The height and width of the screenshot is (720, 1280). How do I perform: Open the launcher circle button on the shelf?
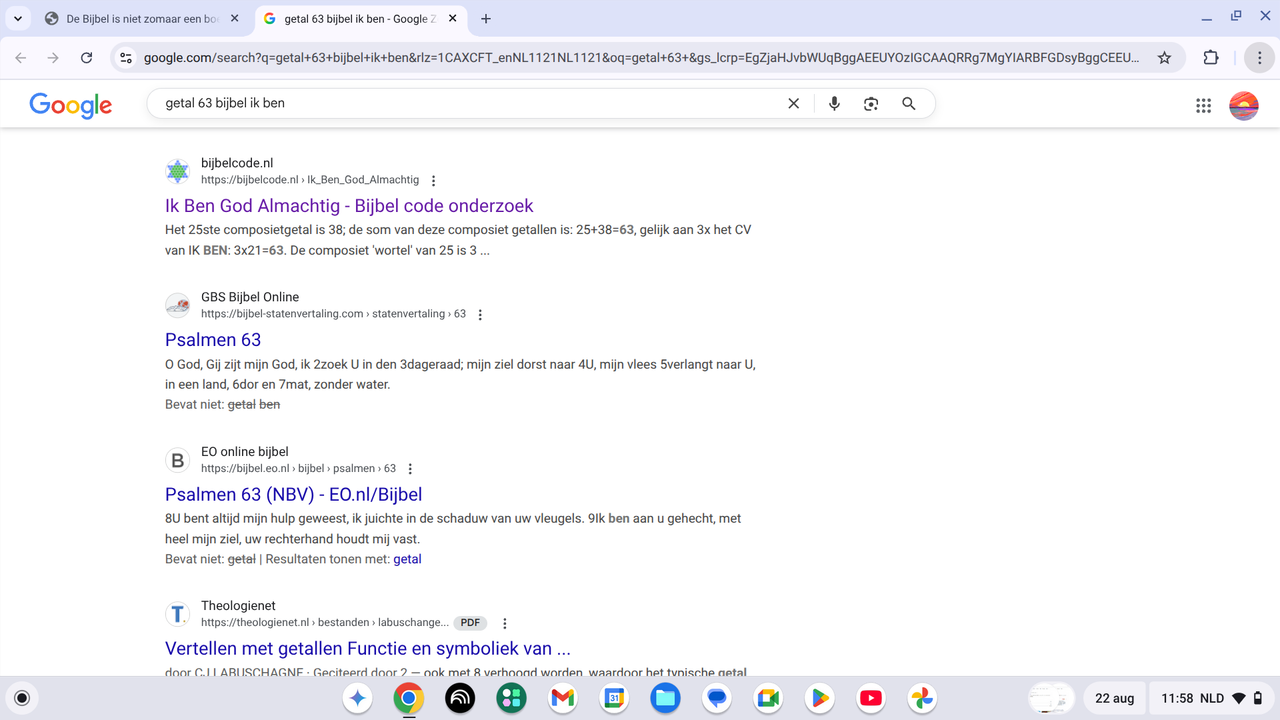coord(23,698)
